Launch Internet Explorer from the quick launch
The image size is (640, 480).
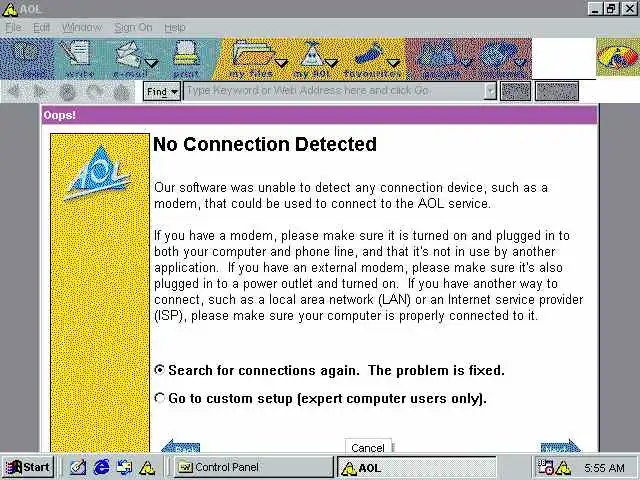point(101,467)
